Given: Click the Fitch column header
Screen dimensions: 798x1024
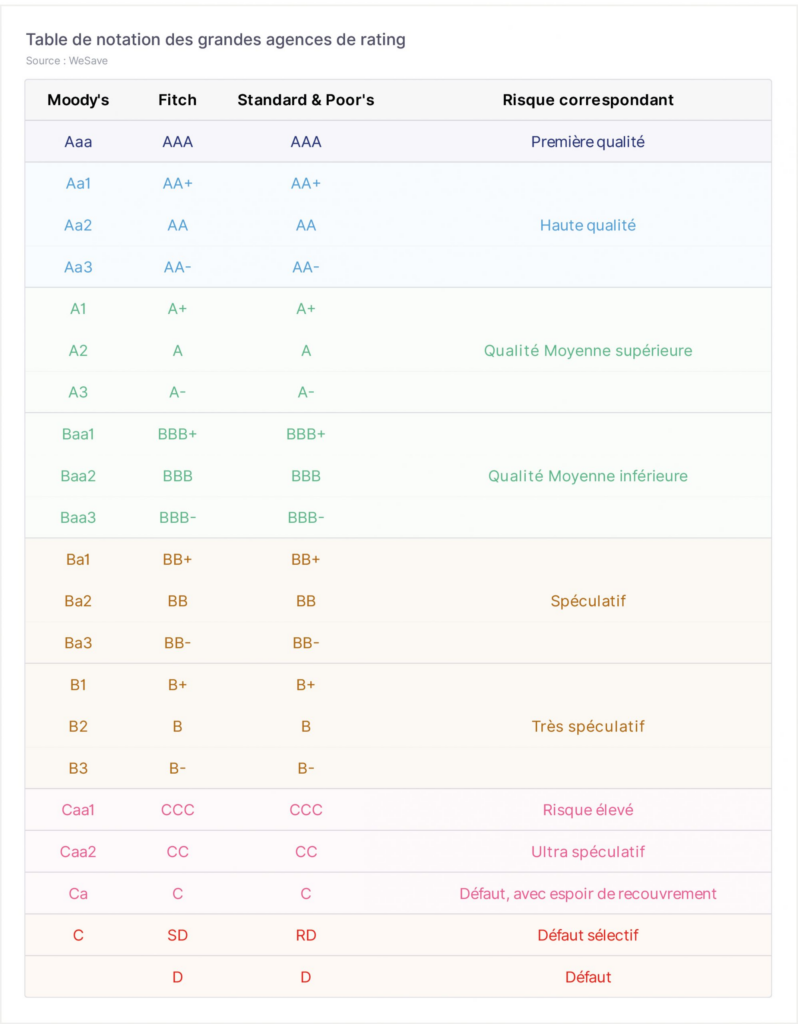Looking at the screenshot, I should pos(177,100).
